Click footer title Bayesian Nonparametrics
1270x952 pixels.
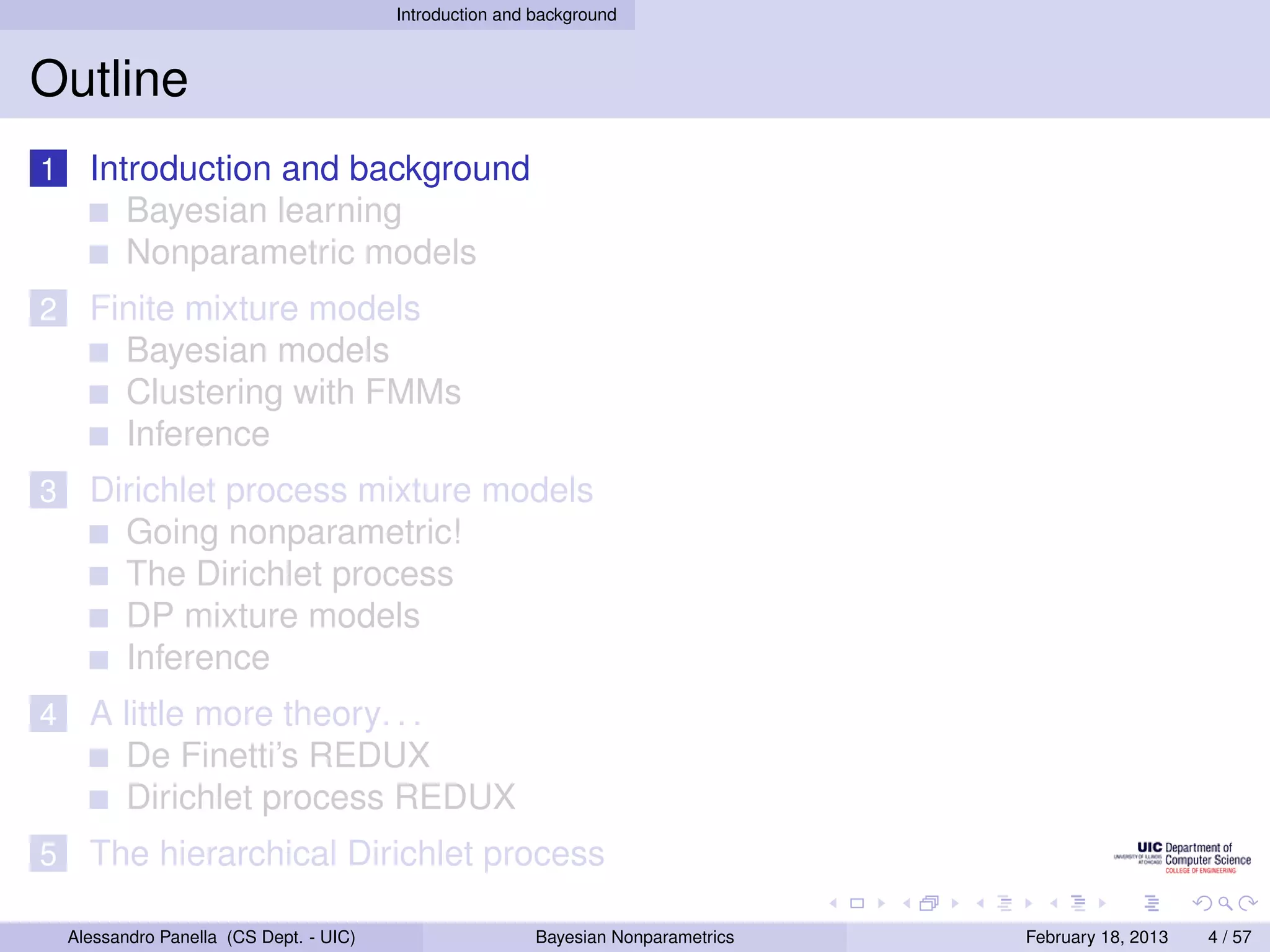click(635, 937)
